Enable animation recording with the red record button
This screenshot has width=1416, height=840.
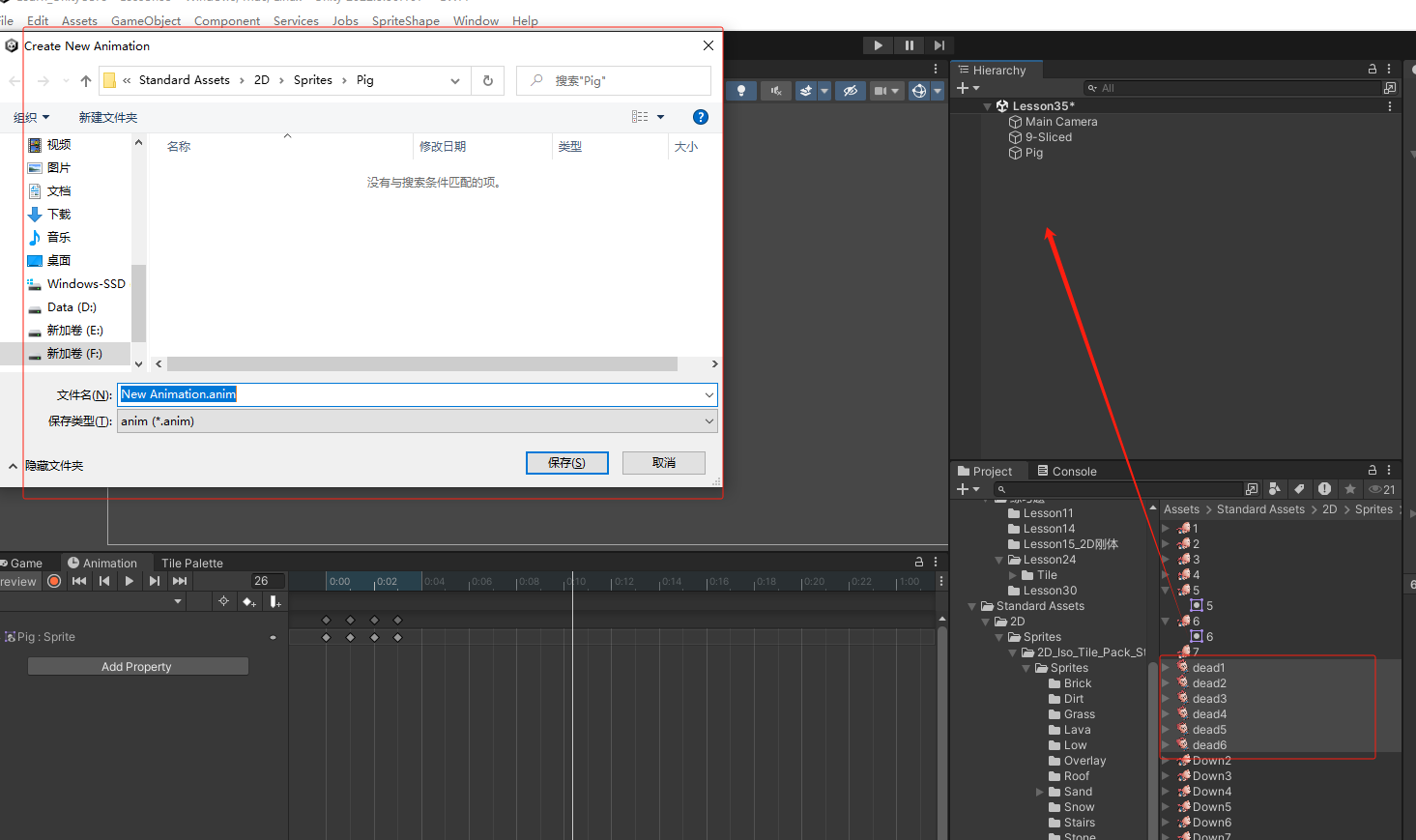coord(54,581)
